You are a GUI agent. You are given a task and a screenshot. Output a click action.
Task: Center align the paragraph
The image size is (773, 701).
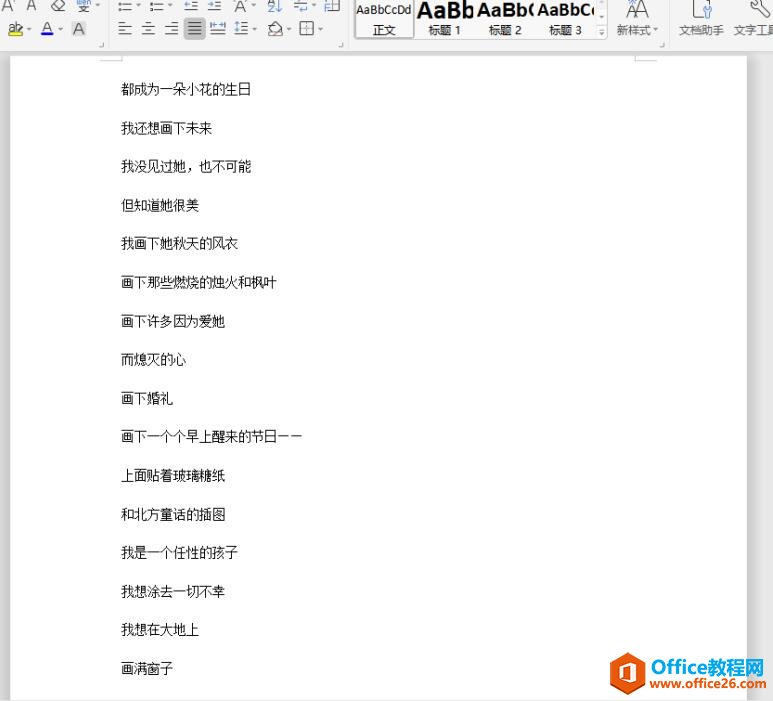coord(148,29)
